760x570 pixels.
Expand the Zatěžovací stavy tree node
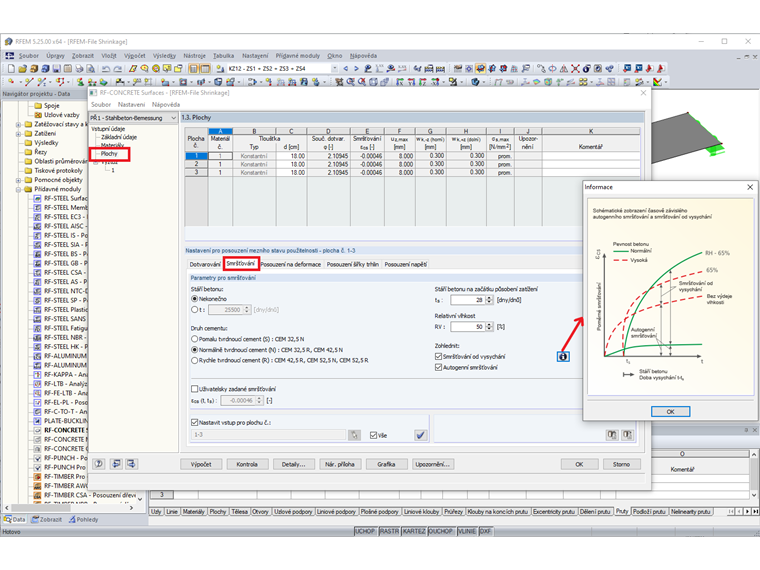tap(18, 124)
